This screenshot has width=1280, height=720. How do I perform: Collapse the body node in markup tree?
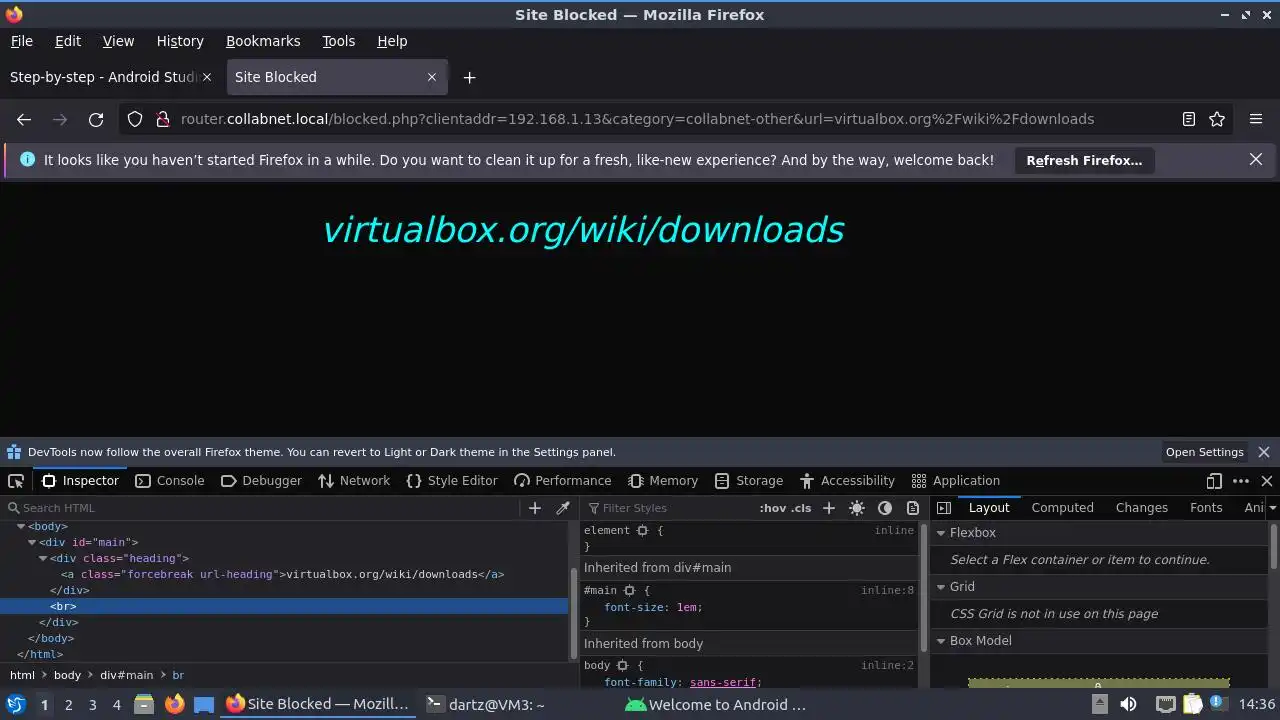point(21,526)
